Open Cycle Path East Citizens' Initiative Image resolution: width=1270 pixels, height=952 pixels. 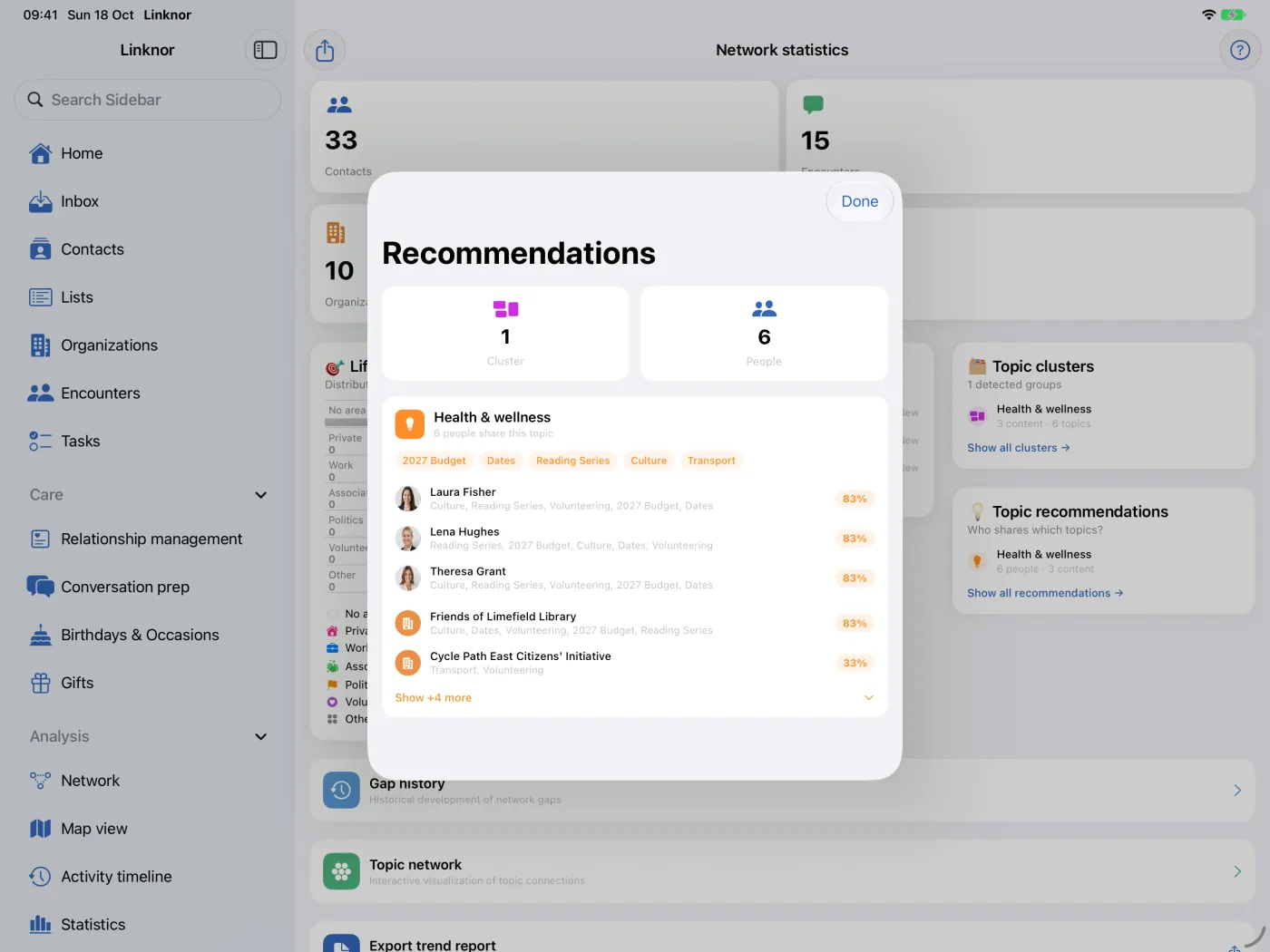pos(634,663)
